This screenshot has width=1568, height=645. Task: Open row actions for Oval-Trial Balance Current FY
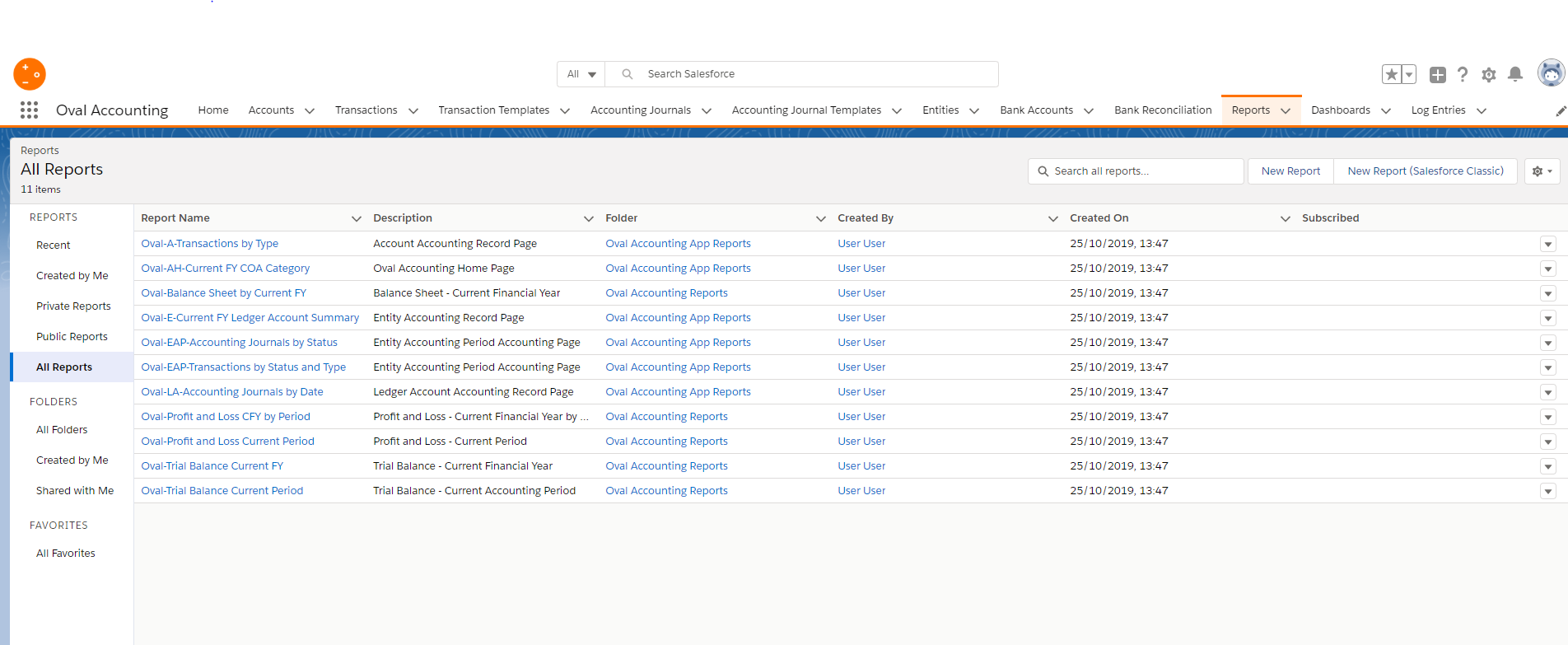(x=1547, y=466)
